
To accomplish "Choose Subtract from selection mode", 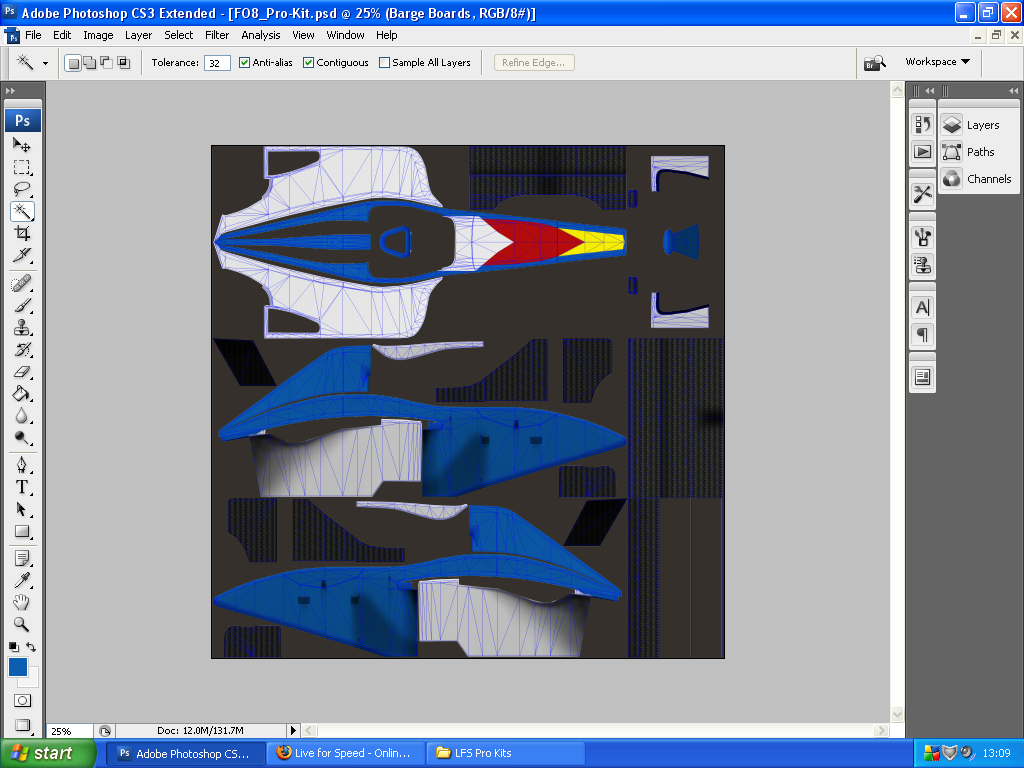I will click(106, 63).
